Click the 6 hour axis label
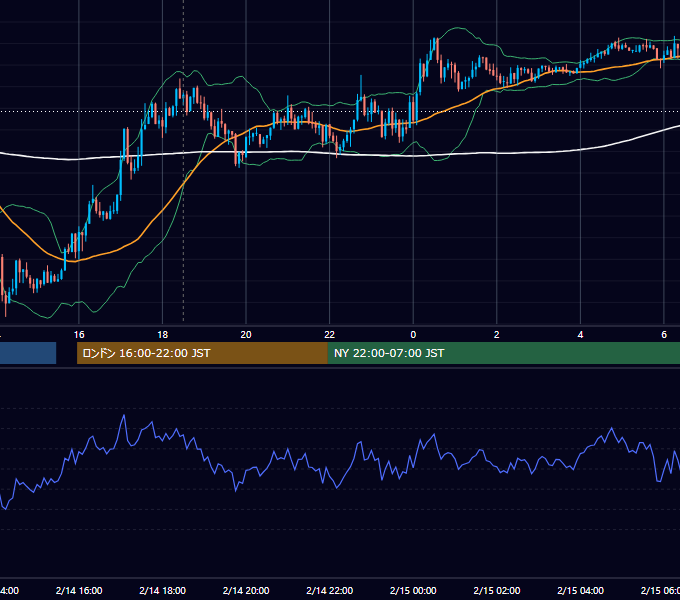Screen dimensions: 680x600 pos(664,335)
